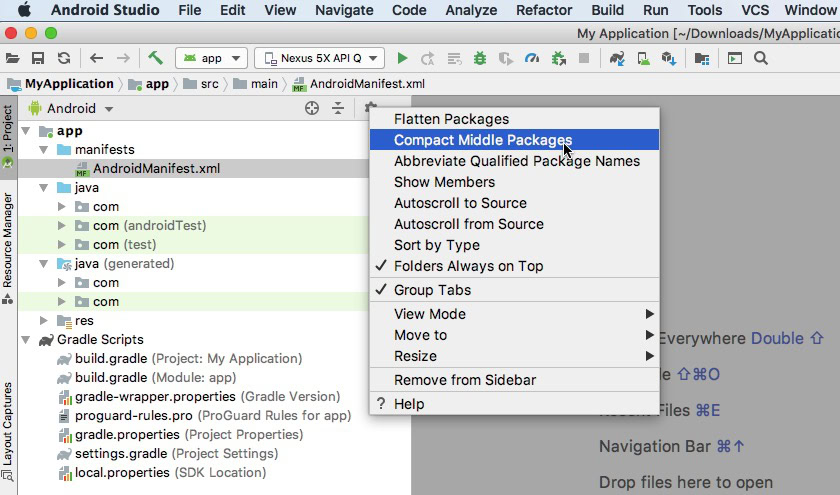Screen dimensions: 840x495
Task: Launch the profiler gauge icon
Action: click(x=532, y=58)
